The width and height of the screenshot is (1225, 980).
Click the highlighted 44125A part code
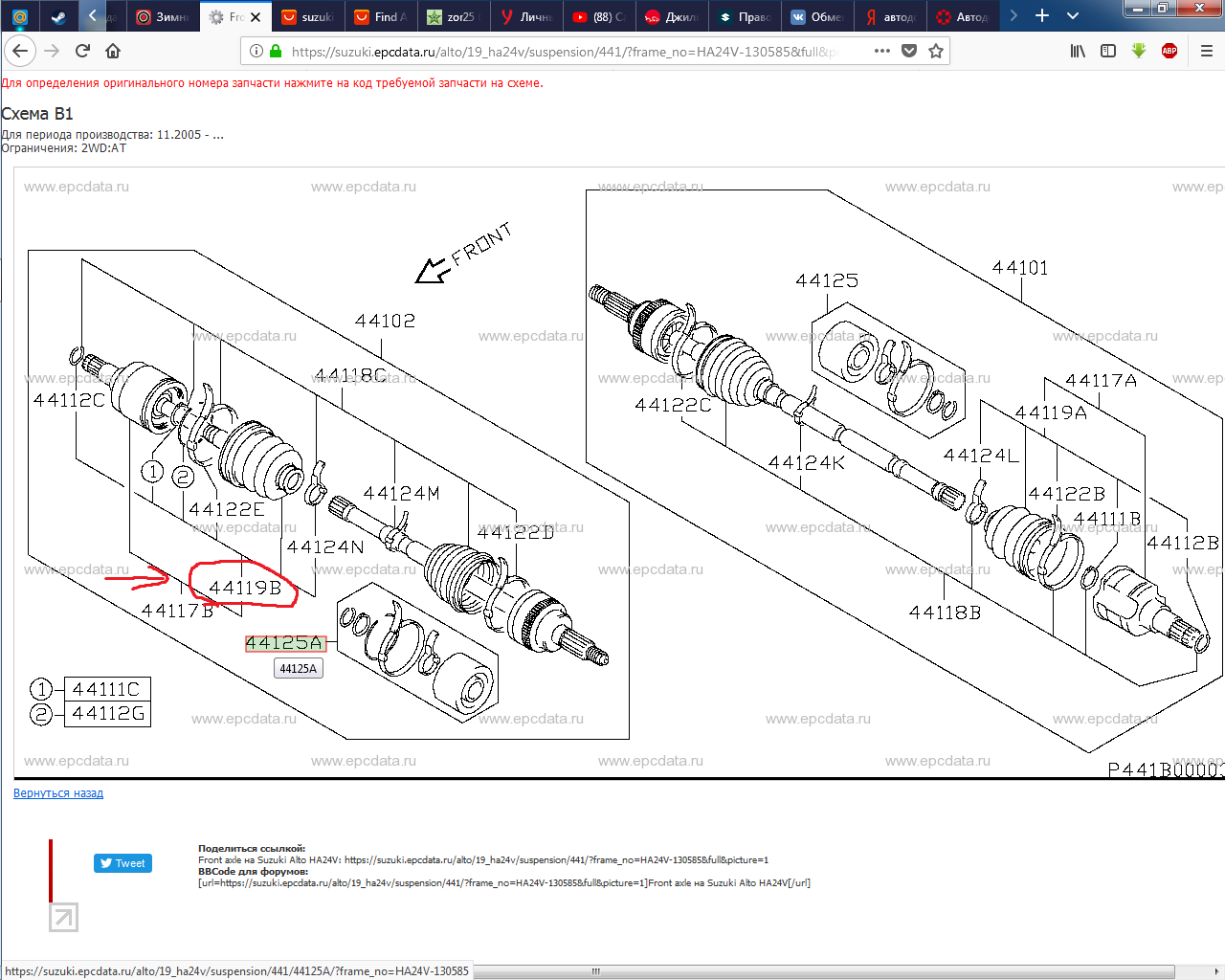tap(284, 643)
